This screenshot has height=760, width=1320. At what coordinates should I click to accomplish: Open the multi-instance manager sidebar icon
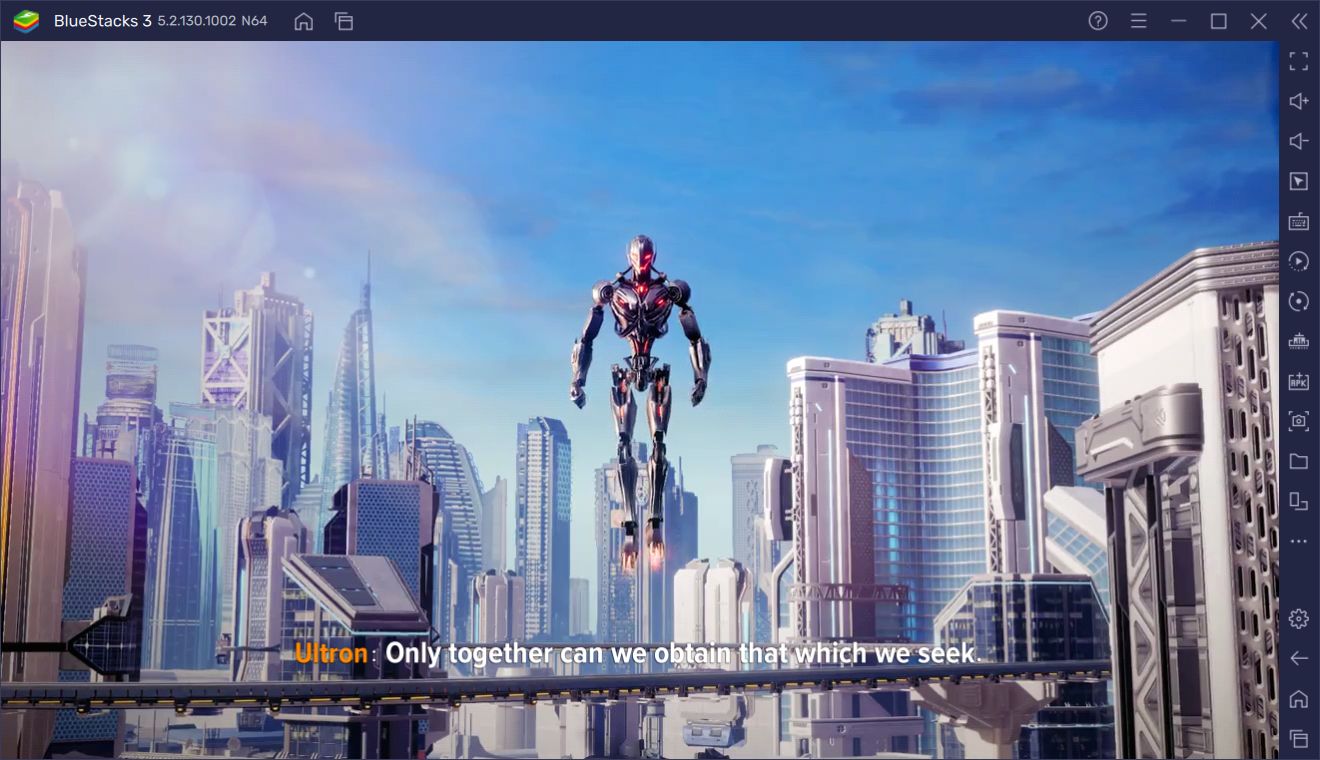pos(1299,501)
